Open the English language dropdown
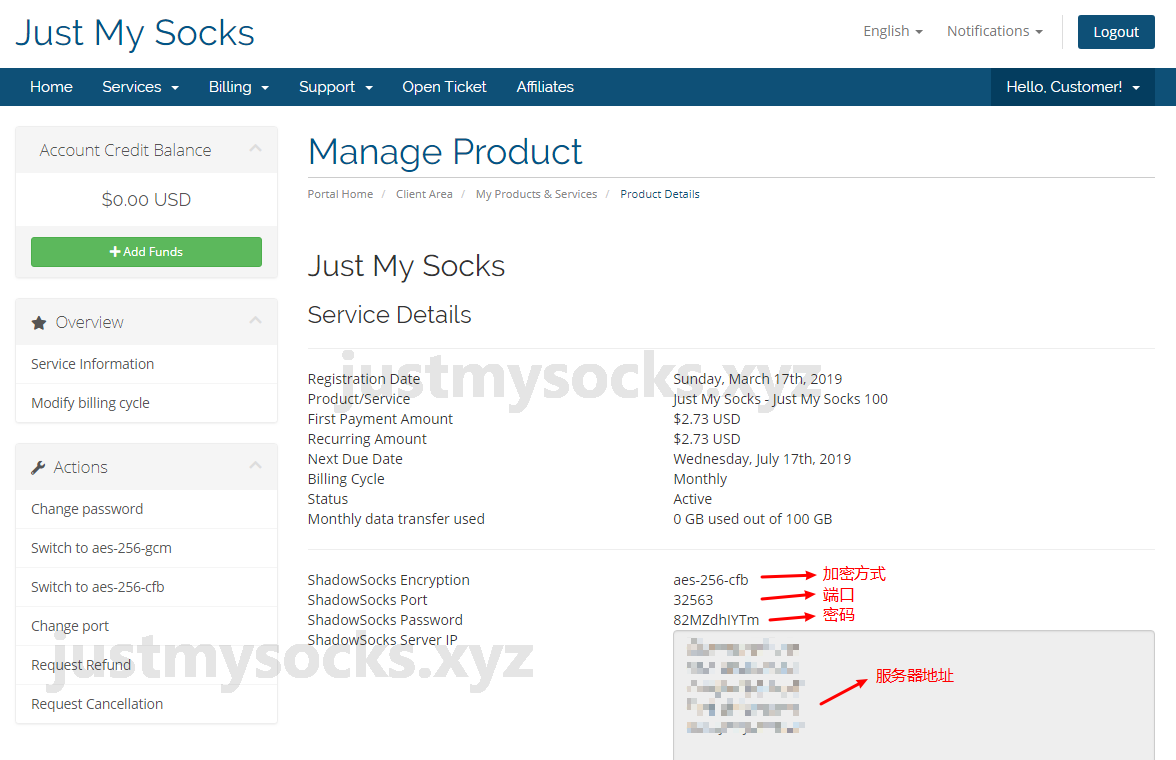The width and height of the screenshot is (1176, 760). tap(892, 32)
